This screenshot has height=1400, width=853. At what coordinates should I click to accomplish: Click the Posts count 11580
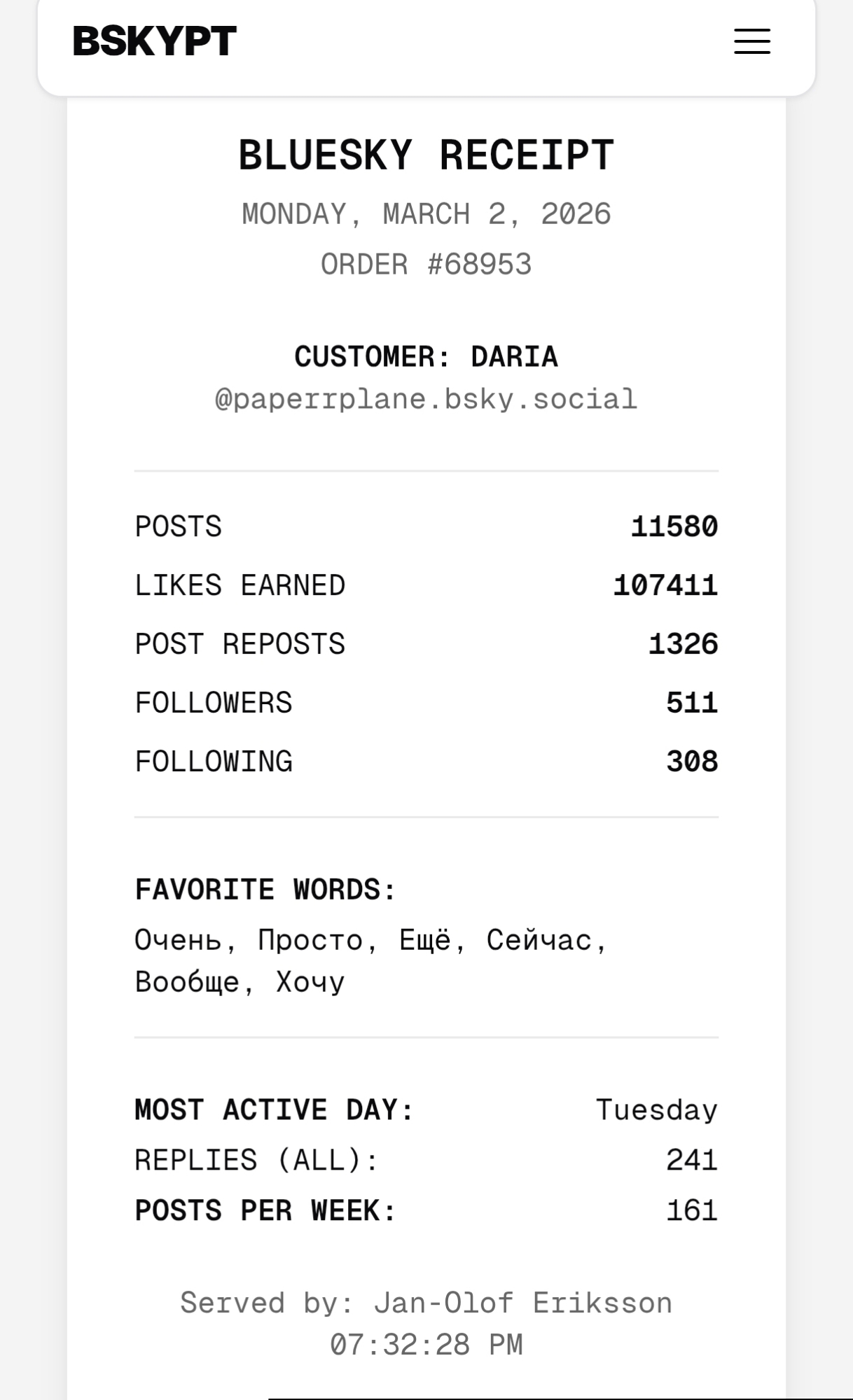click(674, 526)
